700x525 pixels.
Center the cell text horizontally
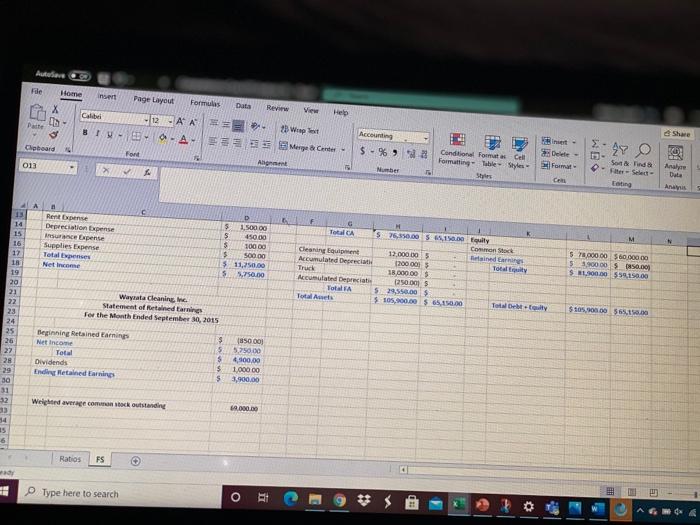pos(226,142)
